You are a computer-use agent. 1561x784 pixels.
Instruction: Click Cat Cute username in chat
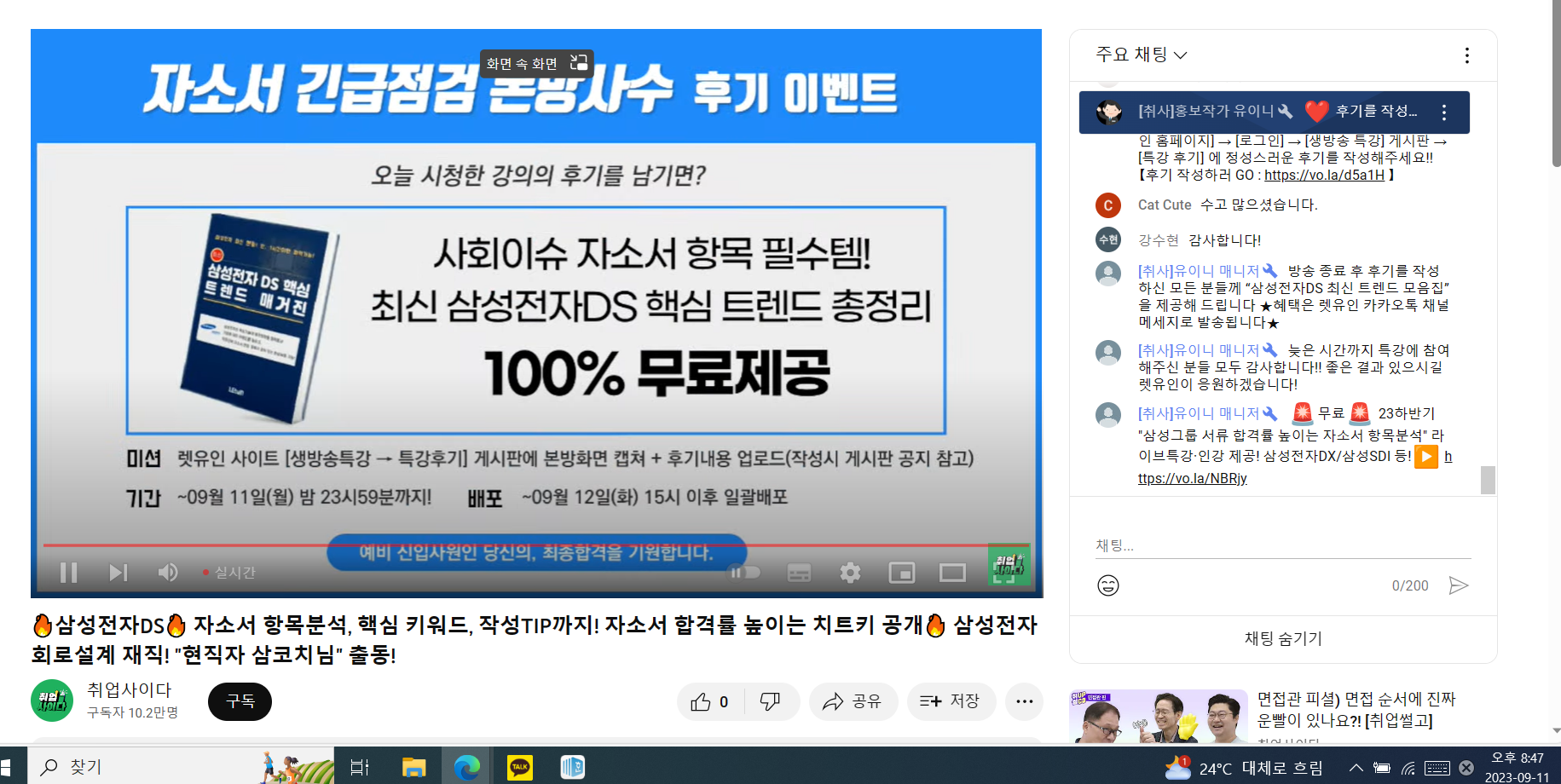1165,205
